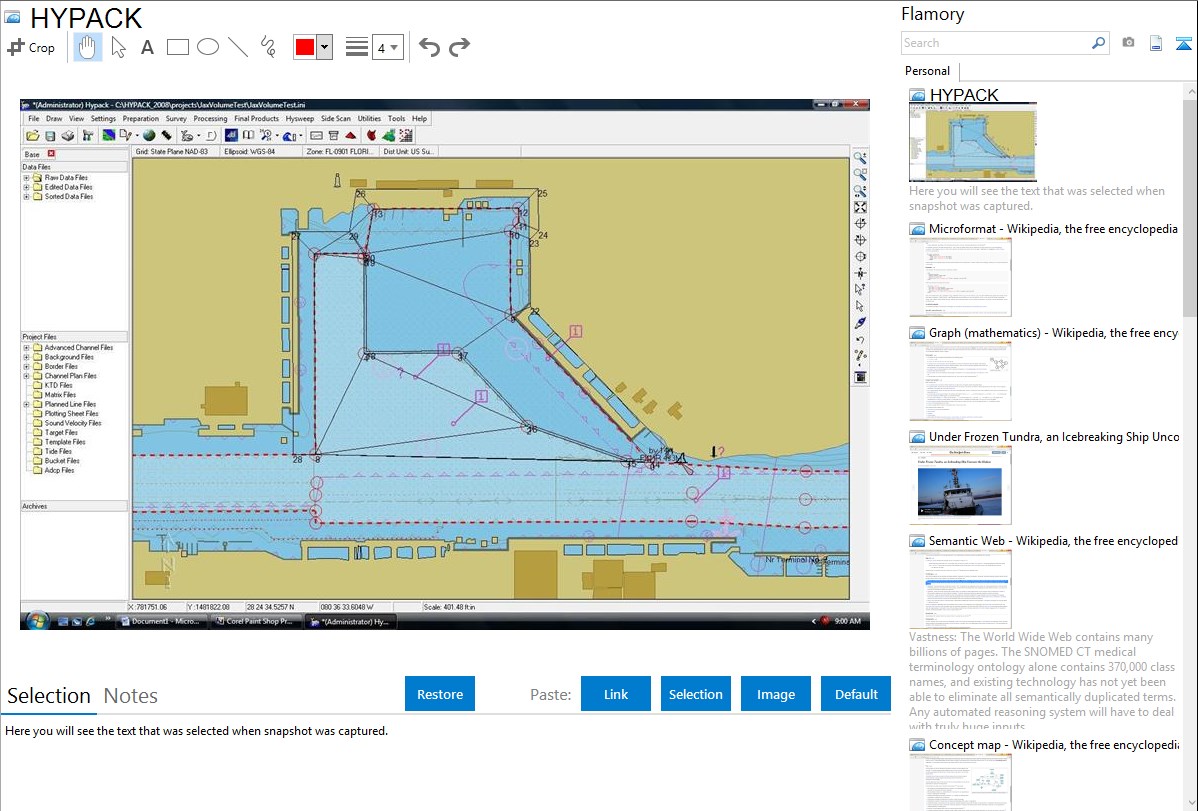The width and height of the screenshot is (1198, 811).
Task: Click the line thickness icon
Action: [356, 47]
